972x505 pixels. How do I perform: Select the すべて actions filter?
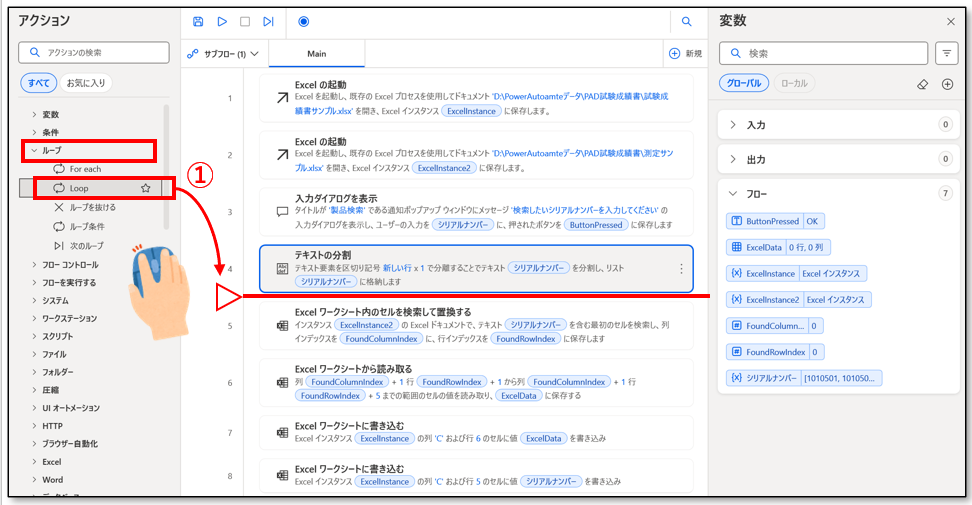(38, 83)
